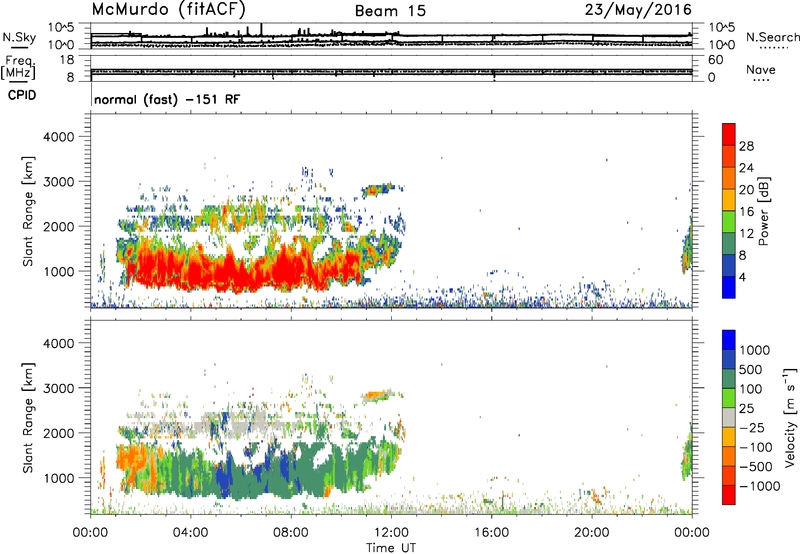
Task: Click the Time UT axis title
Action: (391, 548)
